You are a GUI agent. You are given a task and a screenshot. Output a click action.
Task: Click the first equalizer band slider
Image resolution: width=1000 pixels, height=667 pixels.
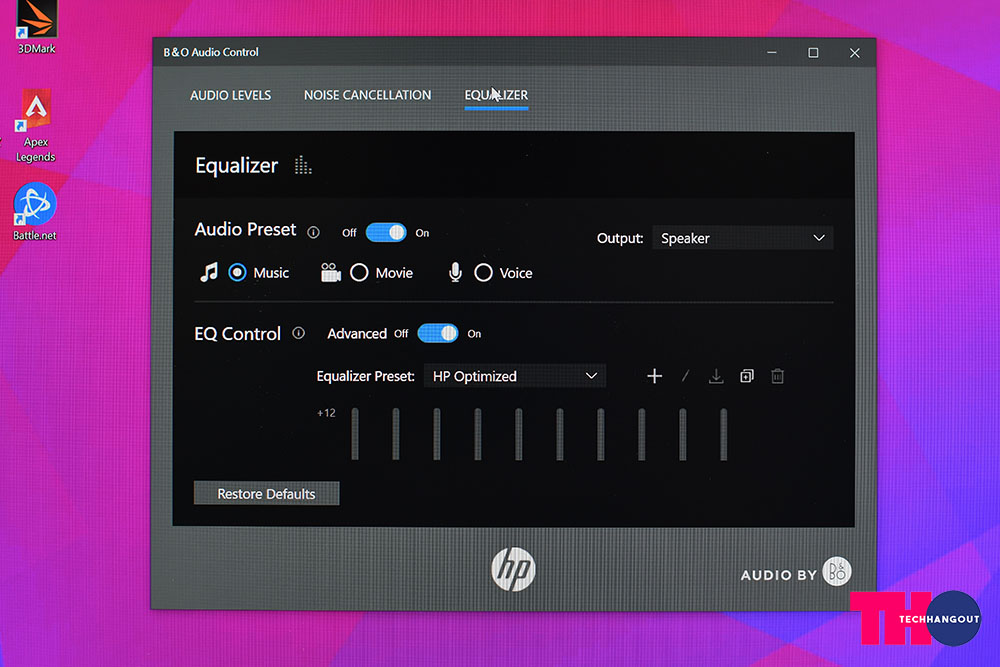(355, 434)
